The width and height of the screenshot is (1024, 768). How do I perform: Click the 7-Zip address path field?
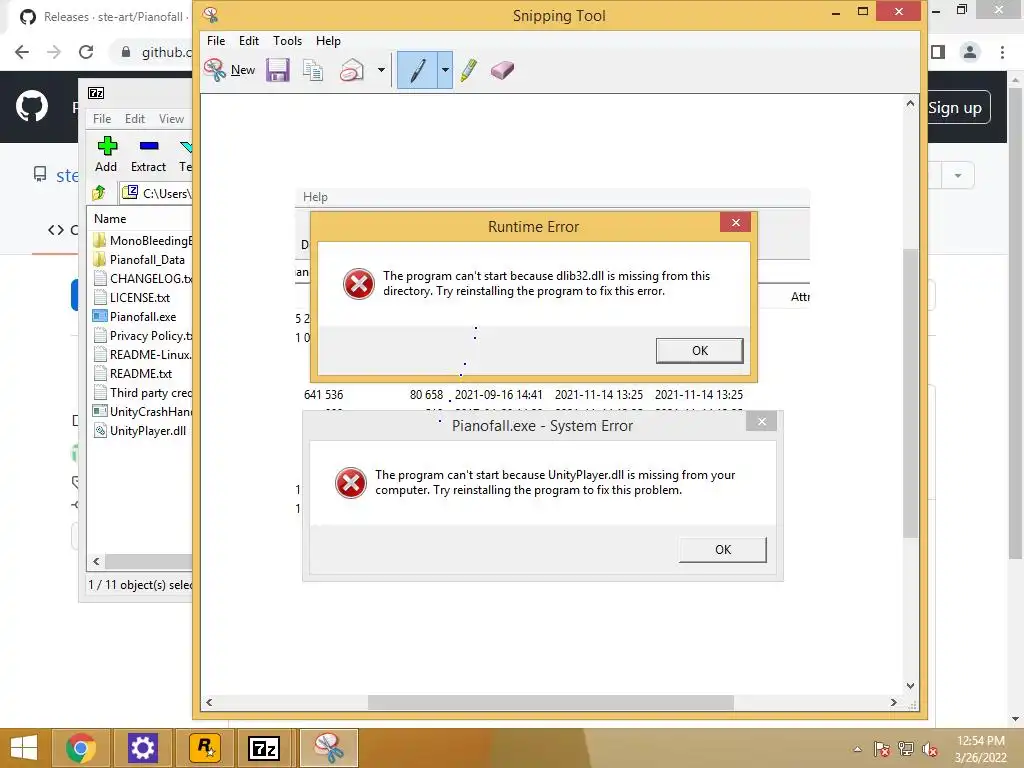[x=157, y=193]
